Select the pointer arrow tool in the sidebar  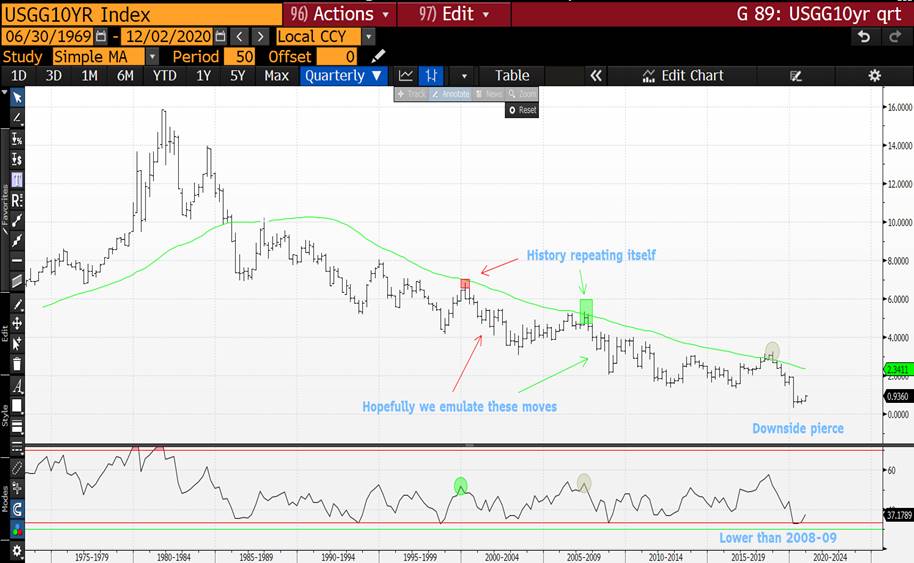click(x=17, y=97)
